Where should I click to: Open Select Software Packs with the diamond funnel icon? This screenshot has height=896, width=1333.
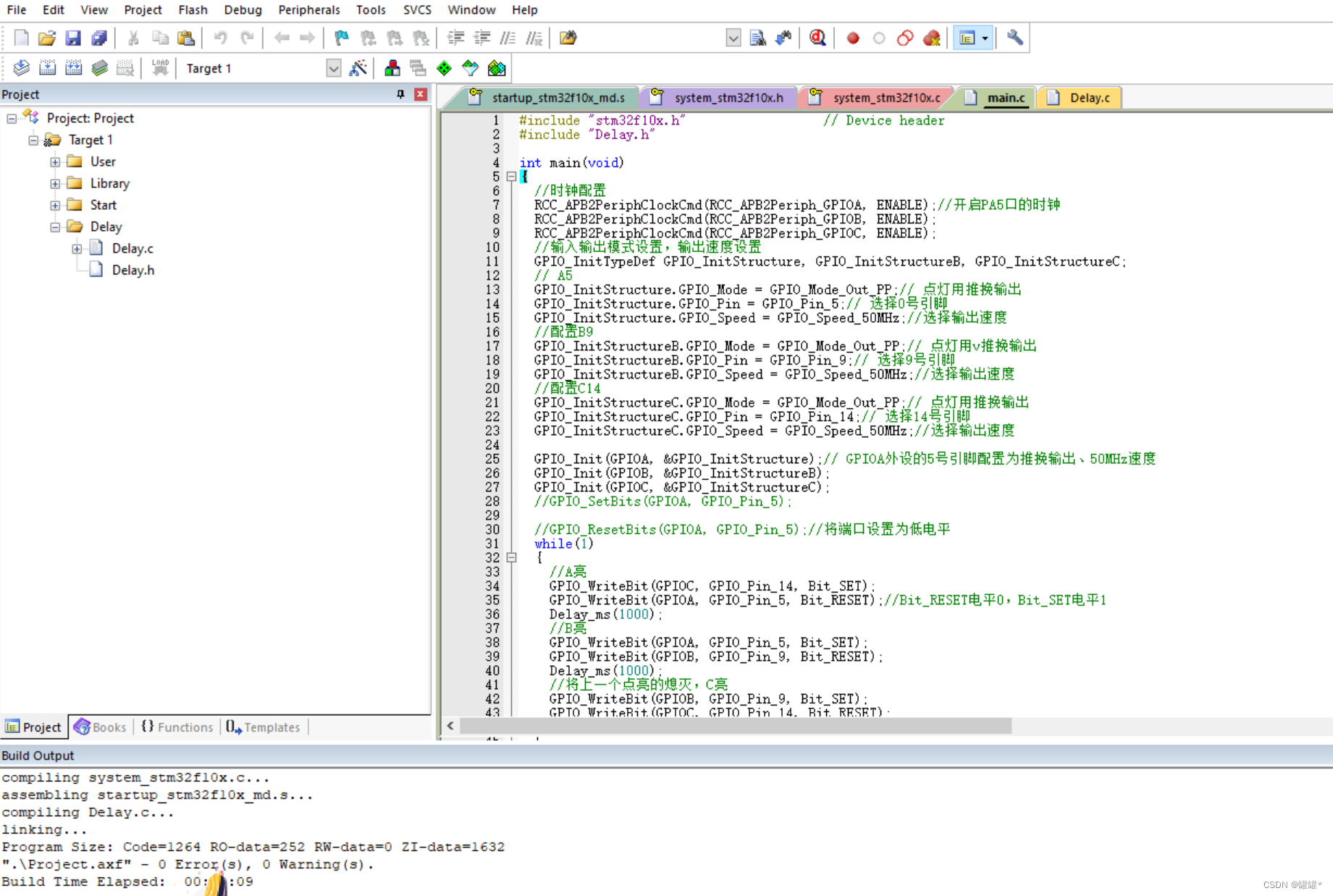coord(471,68)
